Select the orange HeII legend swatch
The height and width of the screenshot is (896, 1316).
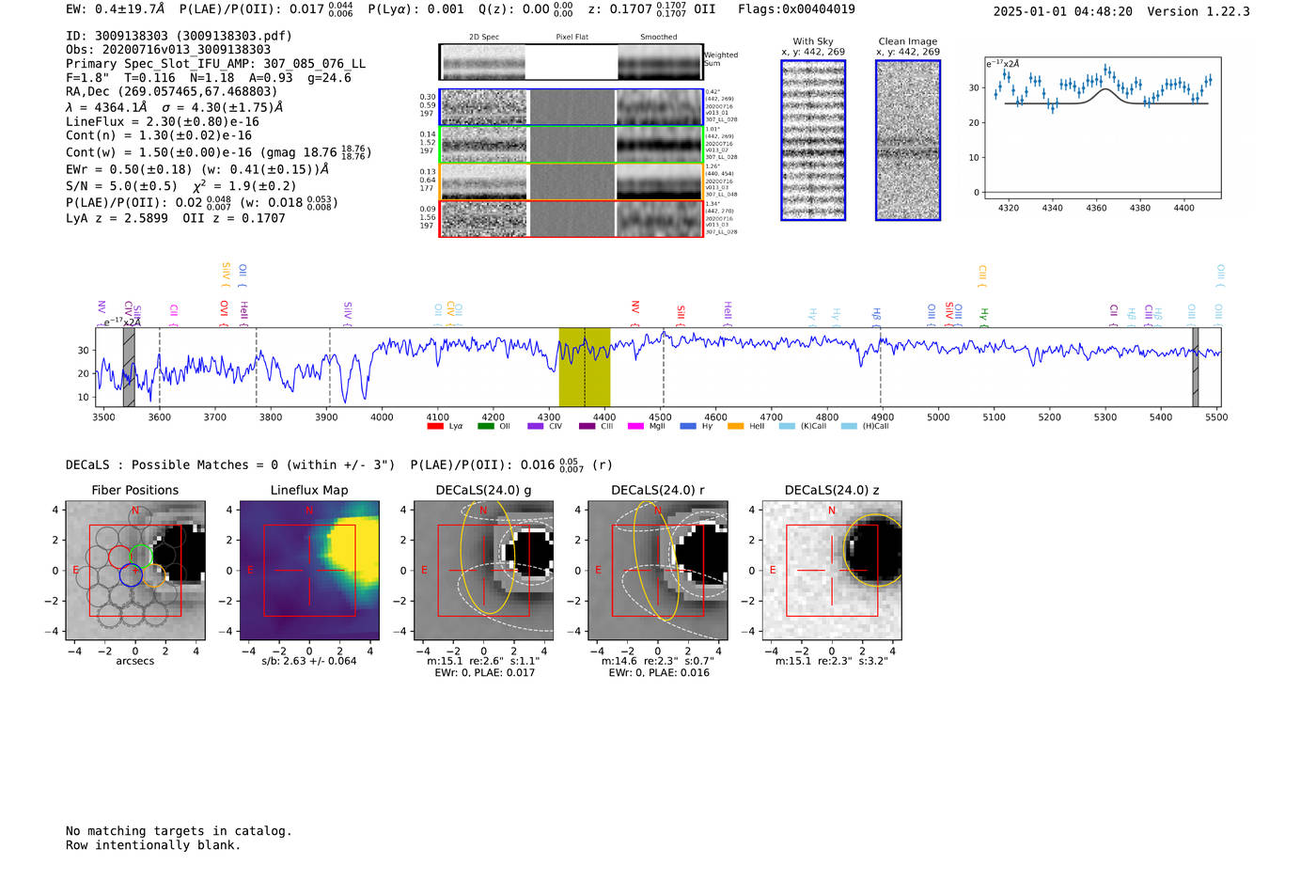(735, 426)
